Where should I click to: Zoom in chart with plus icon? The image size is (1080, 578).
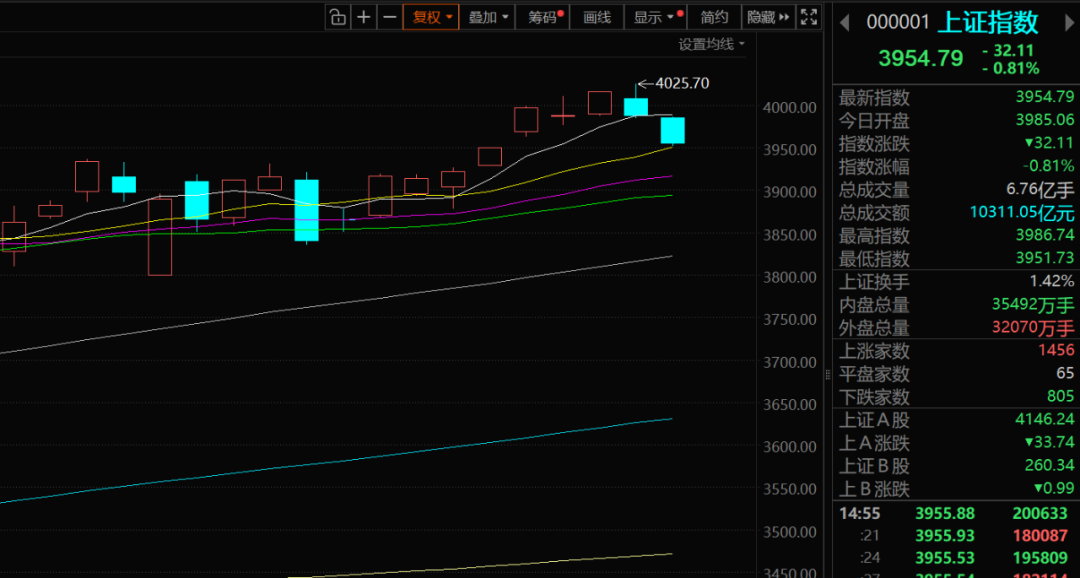pyautogui.click(x=364, y=17)
